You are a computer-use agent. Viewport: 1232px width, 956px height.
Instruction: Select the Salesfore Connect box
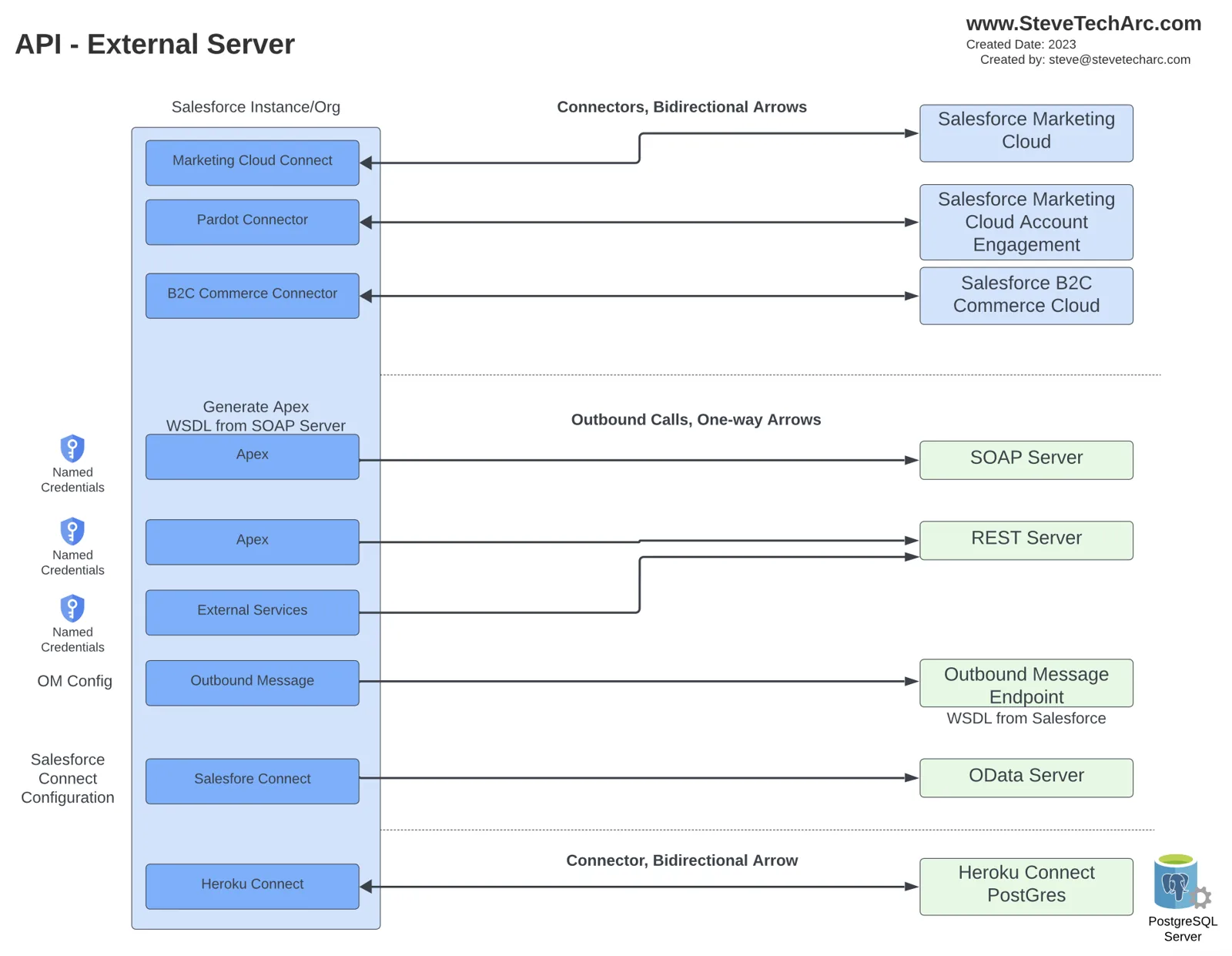[x=253, y=781]
